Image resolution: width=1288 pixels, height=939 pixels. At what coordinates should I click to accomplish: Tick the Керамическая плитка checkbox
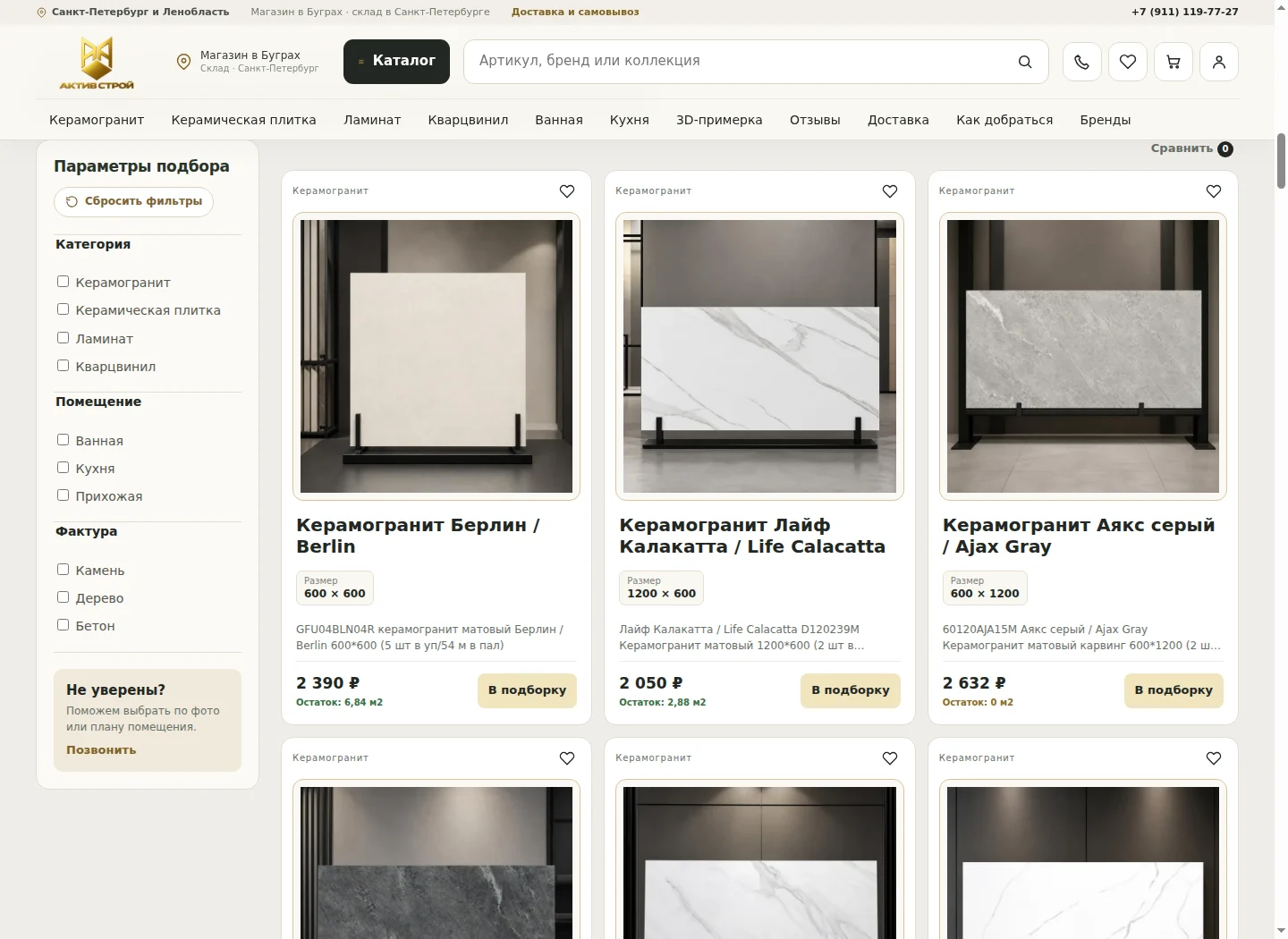click(x=63, y=309)
